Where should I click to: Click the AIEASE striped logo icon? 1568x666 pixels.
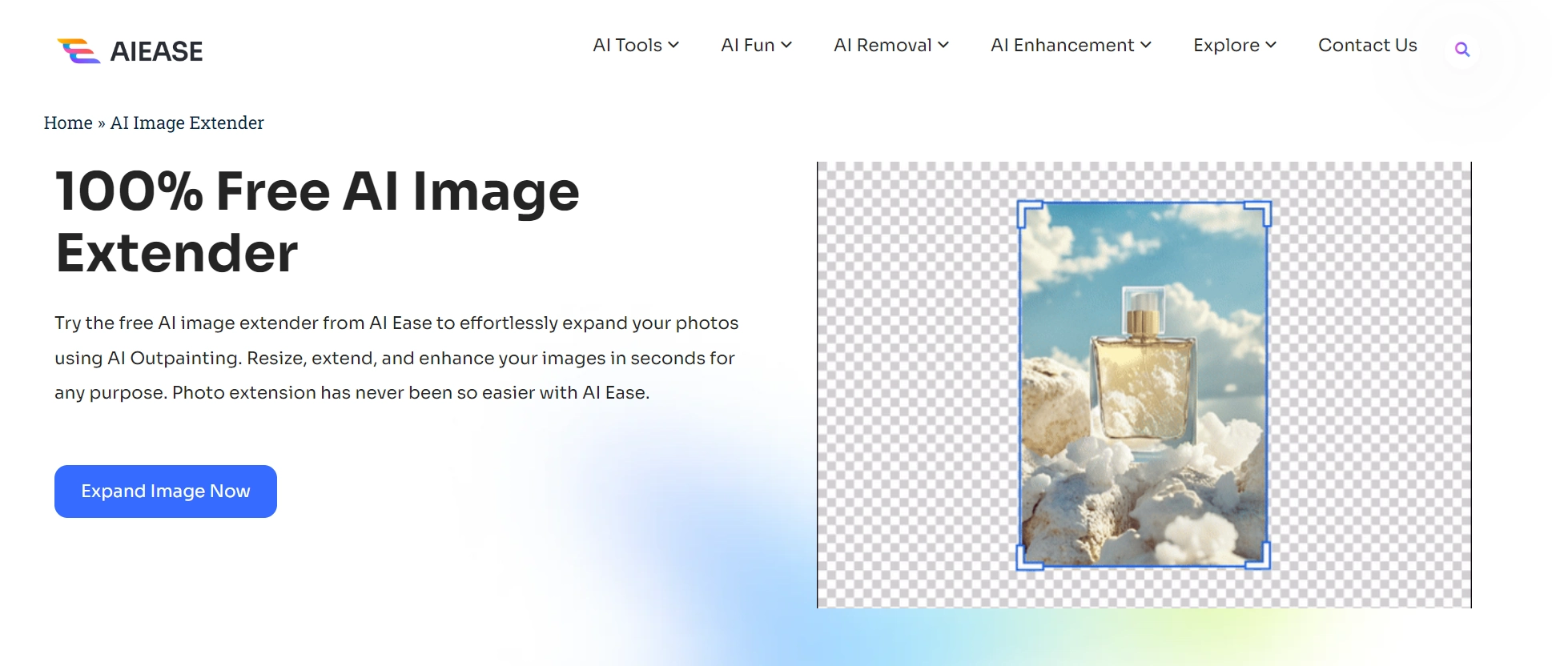coord(78,51)
